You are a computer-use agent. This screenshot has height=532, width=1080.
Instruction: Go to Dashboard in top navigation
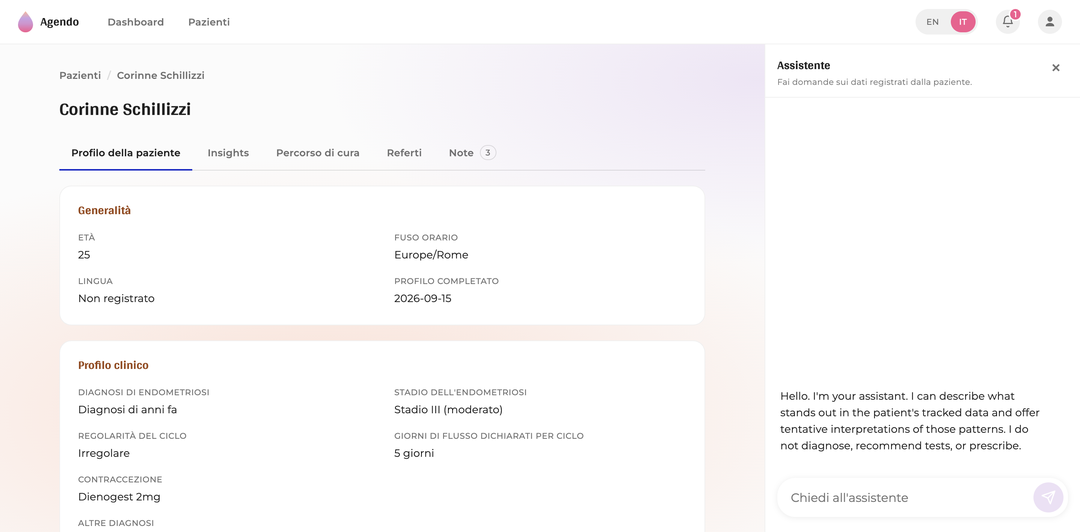coord(136,22)
